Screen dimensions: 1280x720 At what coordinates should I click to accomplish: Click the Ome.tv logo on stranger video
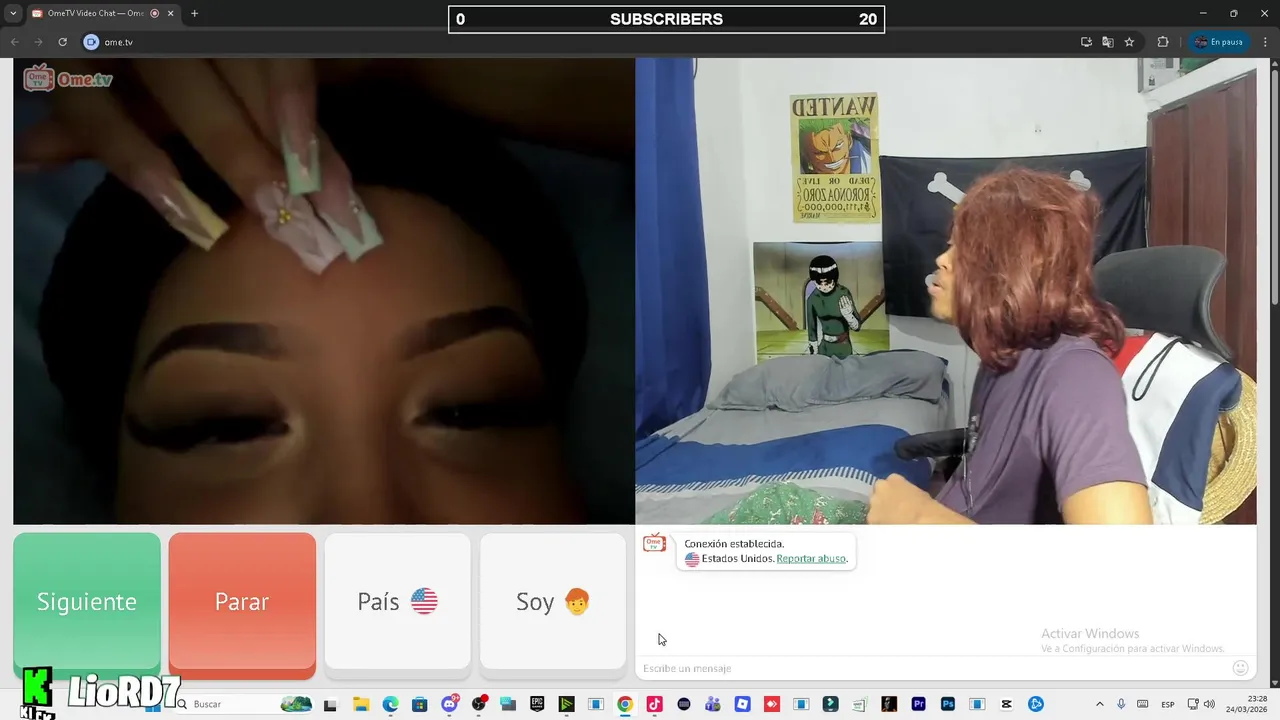(68, 78)
